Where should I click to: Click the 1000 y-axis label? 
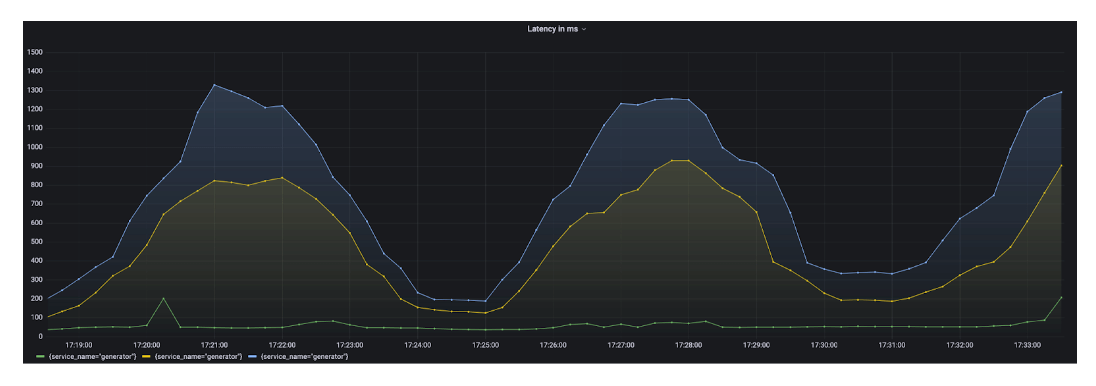35,147
